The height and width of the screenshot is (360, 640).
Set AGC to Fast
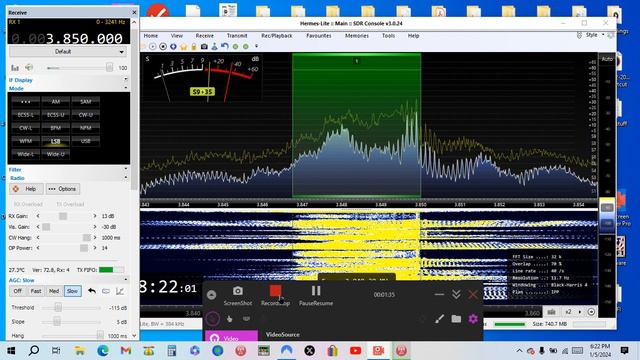pos(36,291)
